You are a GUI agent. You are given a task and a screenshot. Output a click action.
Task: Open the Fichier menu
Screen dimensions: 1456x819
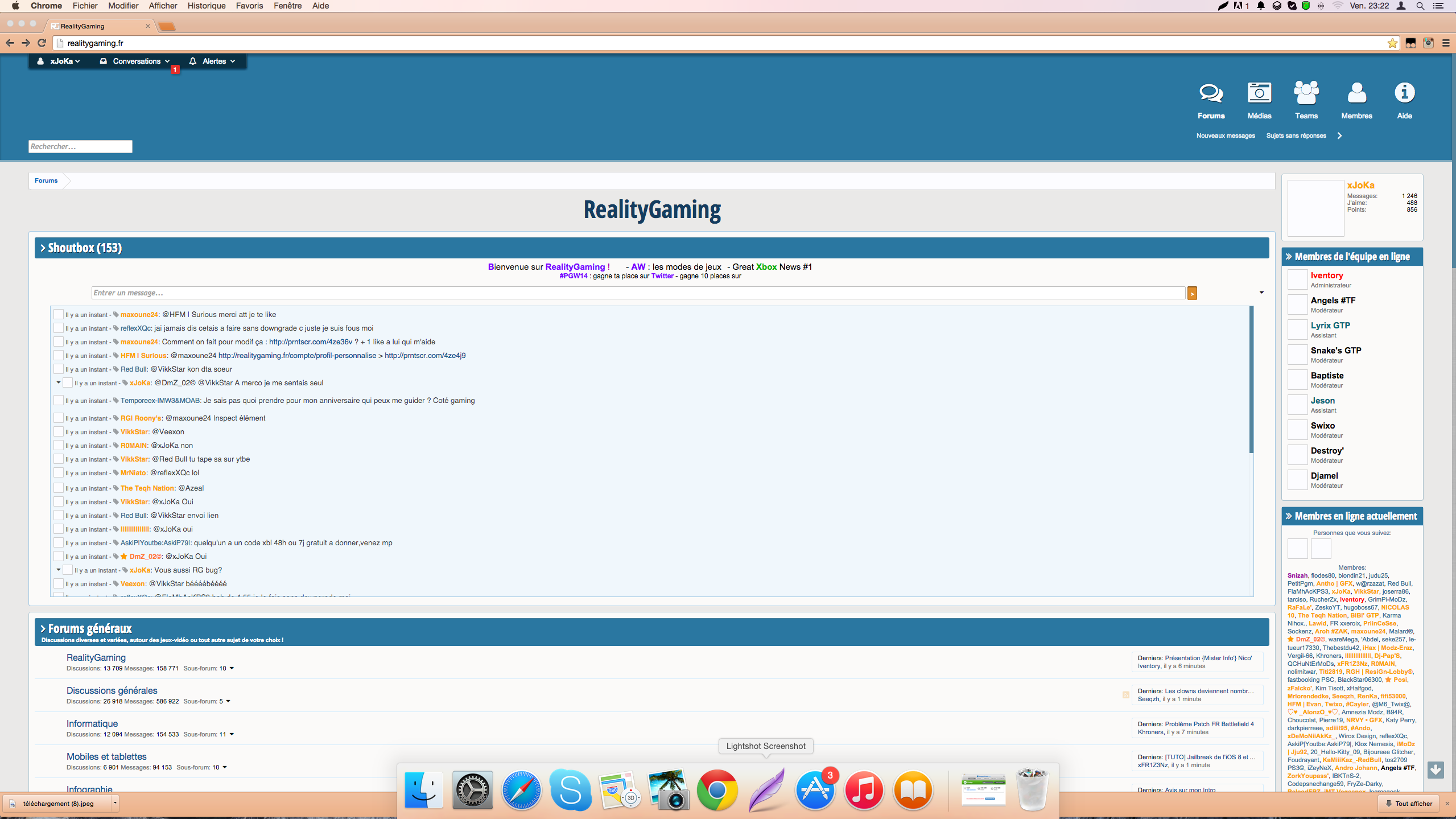[x=85, y=6]
